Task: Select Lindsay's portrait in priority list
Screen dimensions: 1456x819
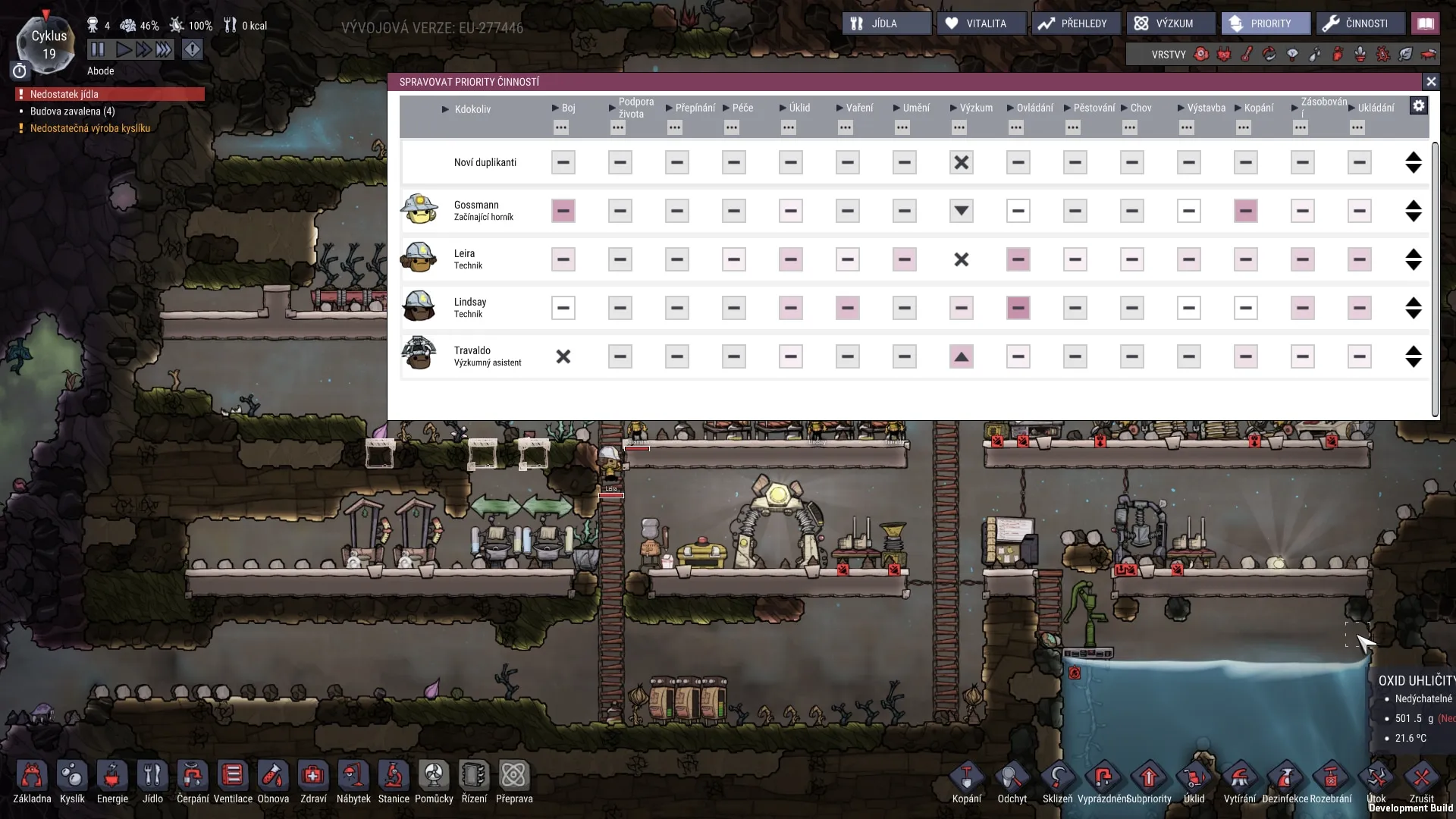Action: coord(419,306)
